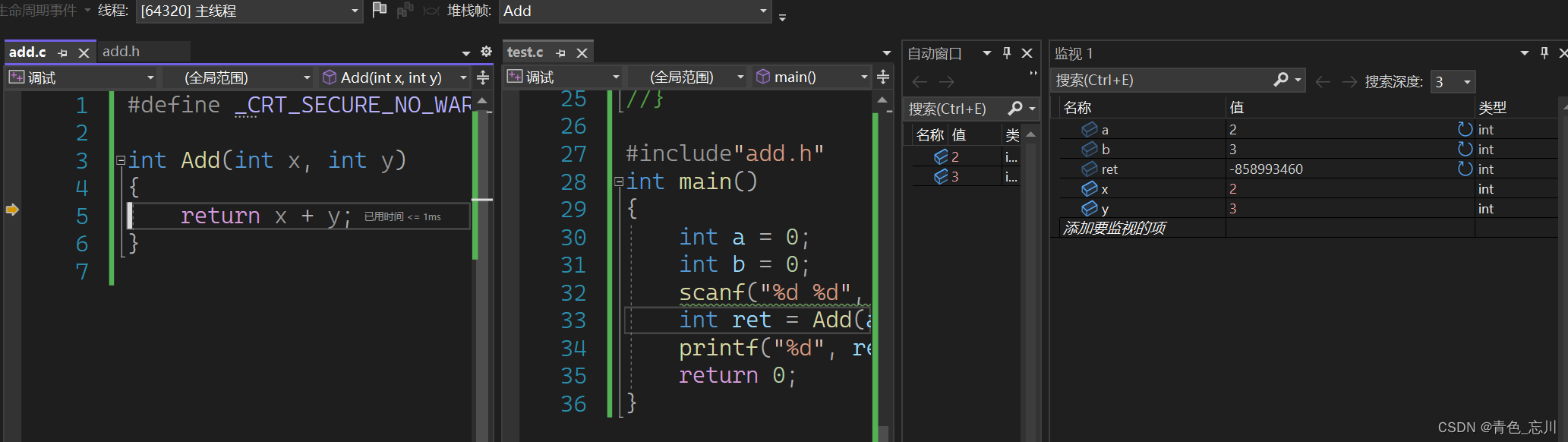Close the add.c tab

(x=84, y=52)
